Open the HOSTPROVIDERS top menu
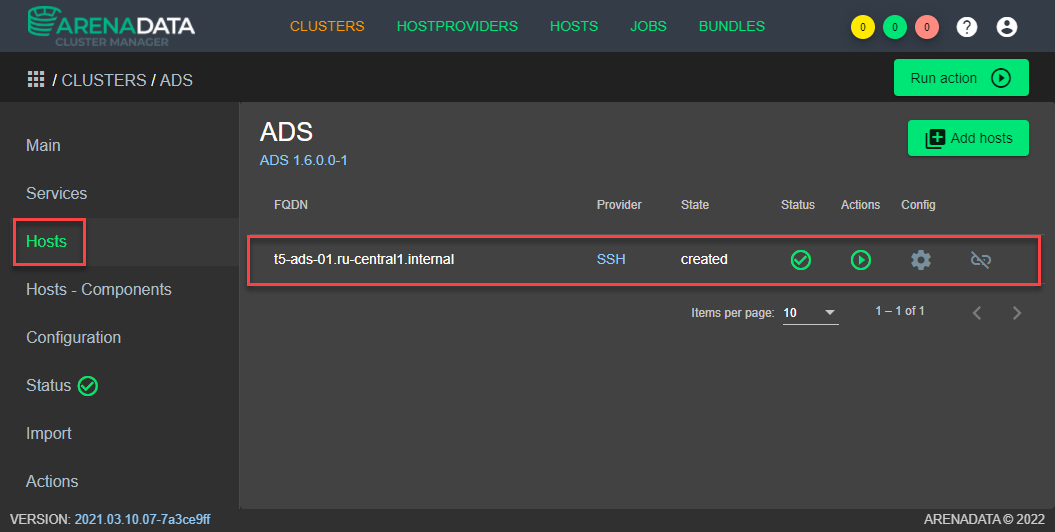The height and width of the screenshot is (532, 1055). tap(457, 27)
